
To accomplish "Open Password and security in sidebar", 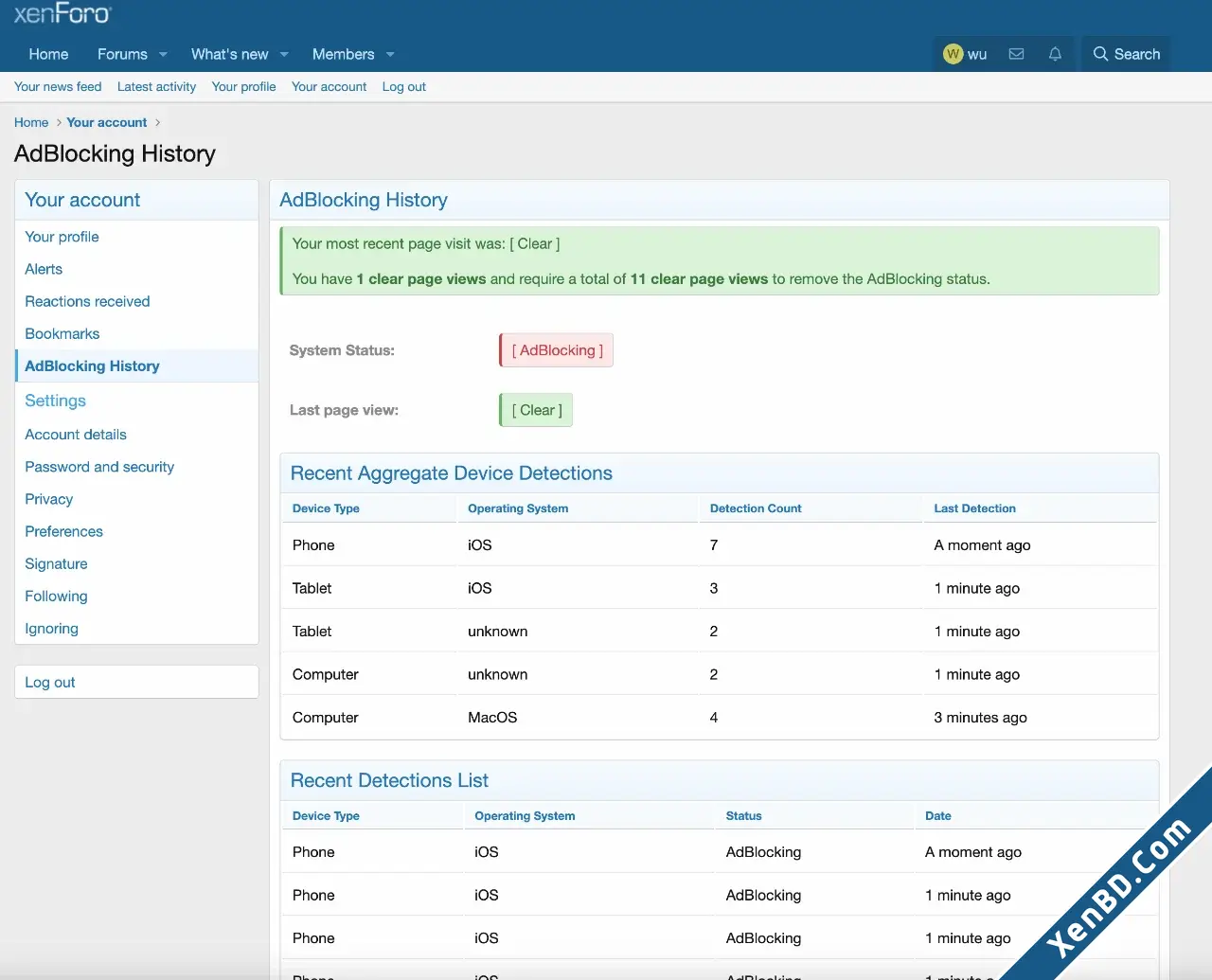I will pos(136,467).
